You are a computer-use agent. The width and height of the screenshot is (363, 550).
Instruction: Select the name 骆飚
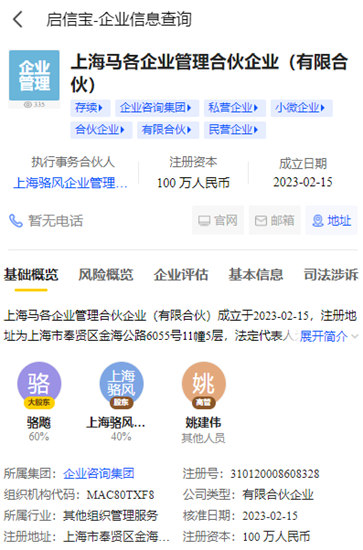pyautogui.click(x=39, y=422)
